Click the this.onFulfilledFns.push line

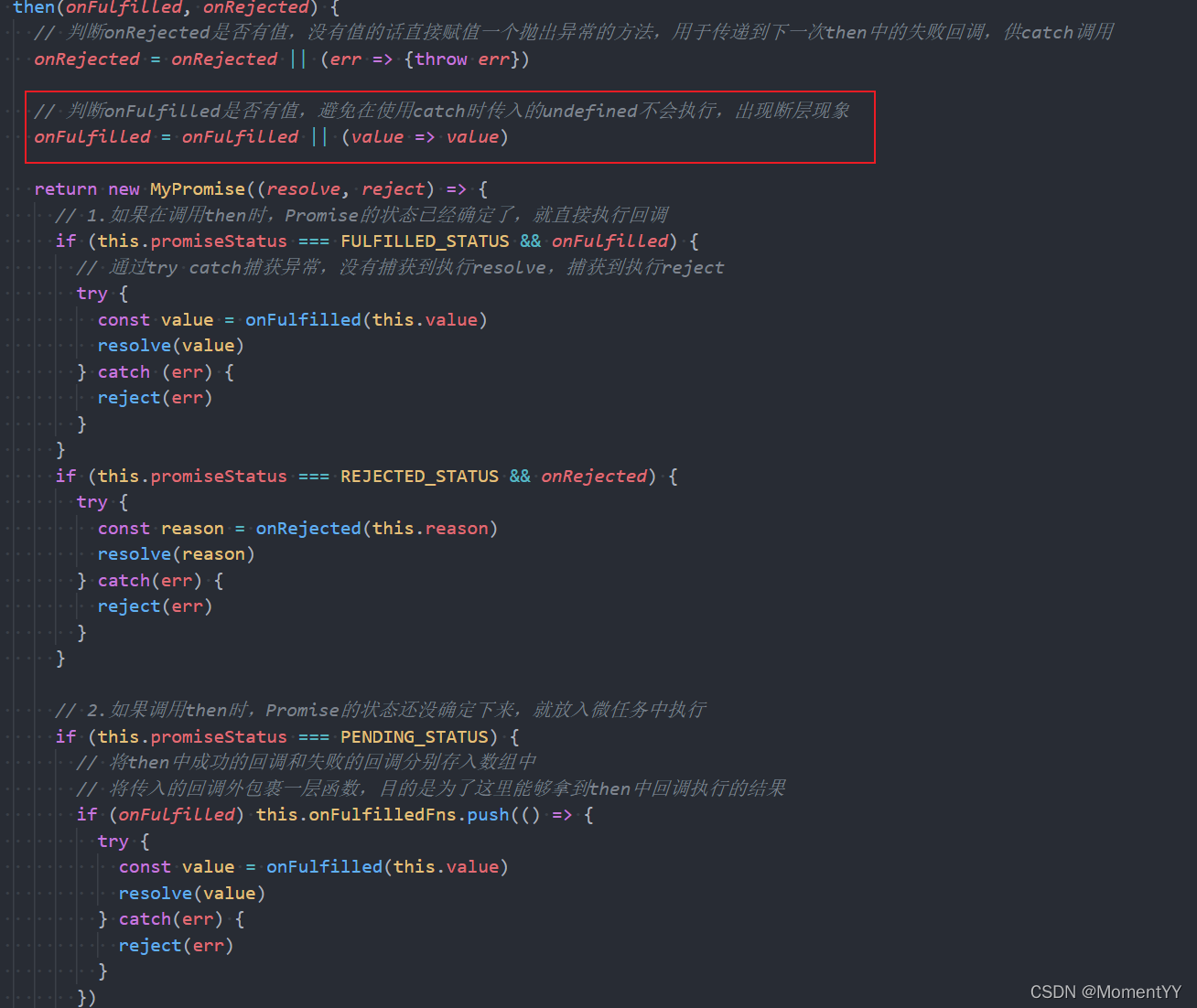click(335, 815)
